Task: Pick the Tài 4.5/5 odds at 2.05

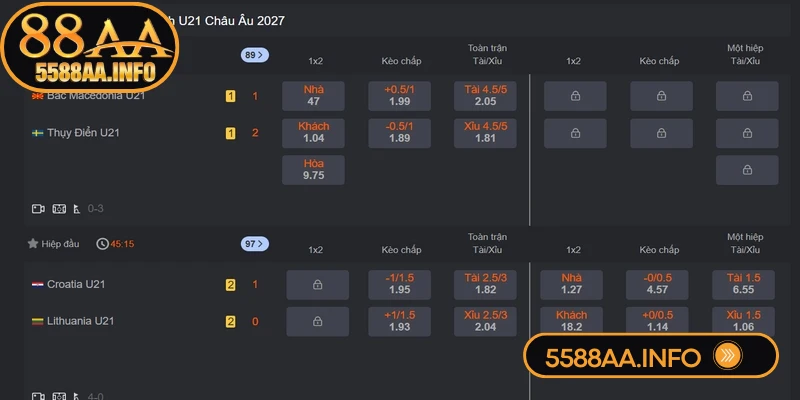Action: click(487, 95)
